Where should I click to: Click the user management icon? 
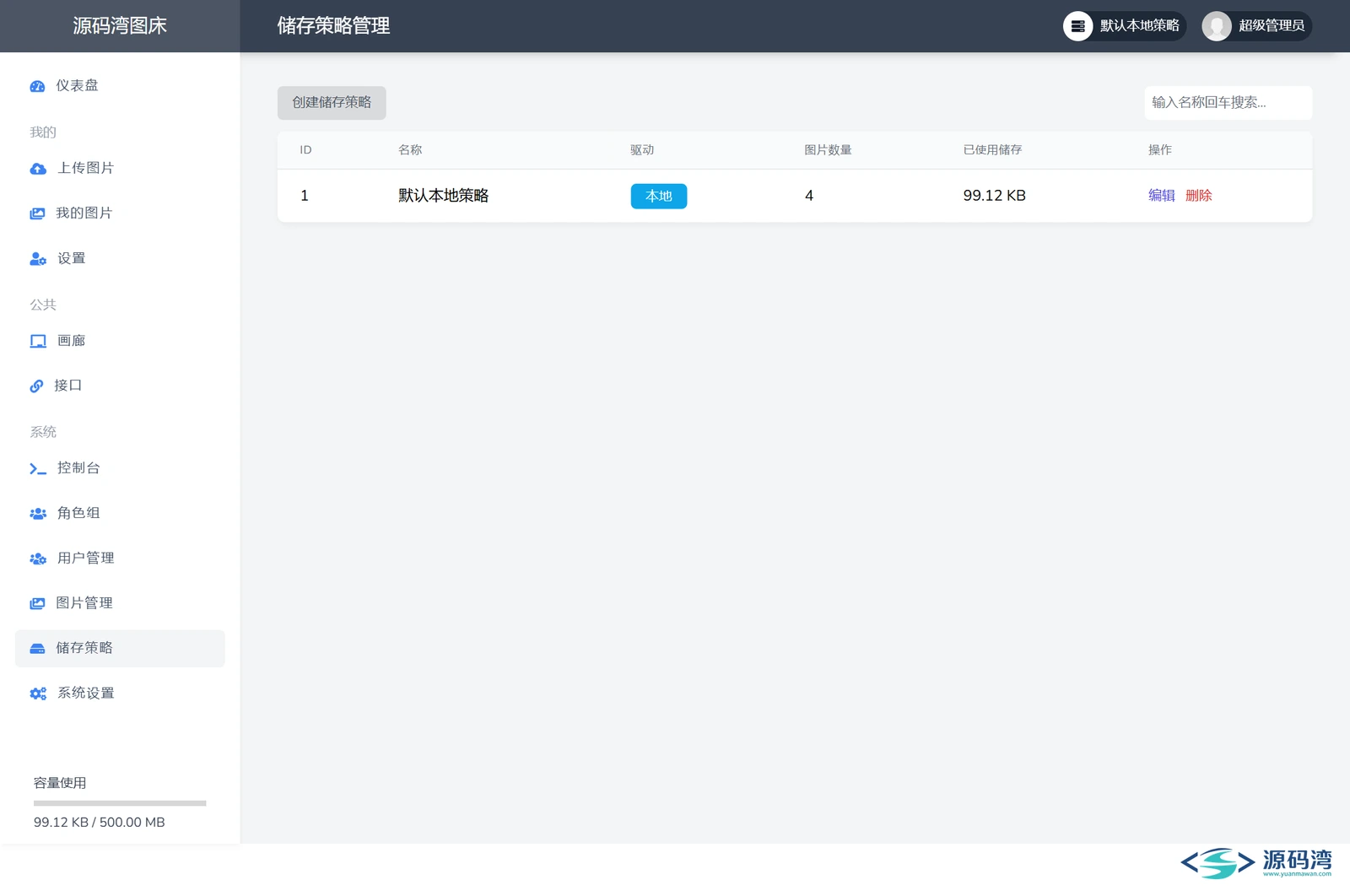(x=38, y=559)
